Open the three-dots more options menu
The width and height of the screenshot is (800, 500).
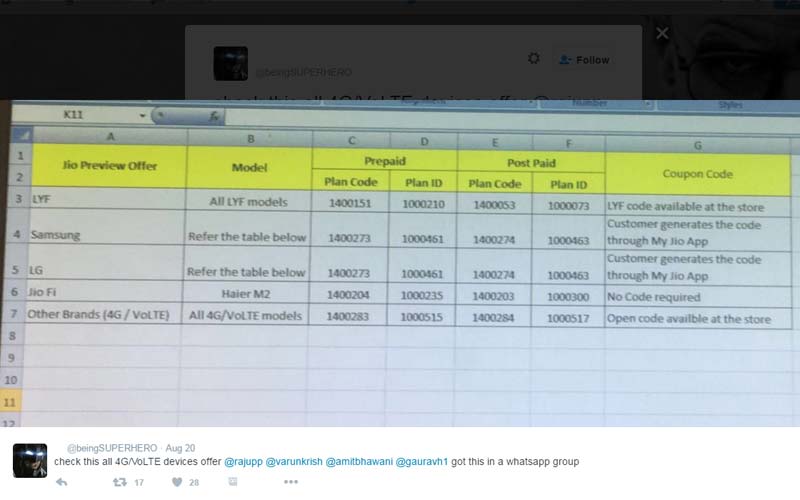pos(291,482)
